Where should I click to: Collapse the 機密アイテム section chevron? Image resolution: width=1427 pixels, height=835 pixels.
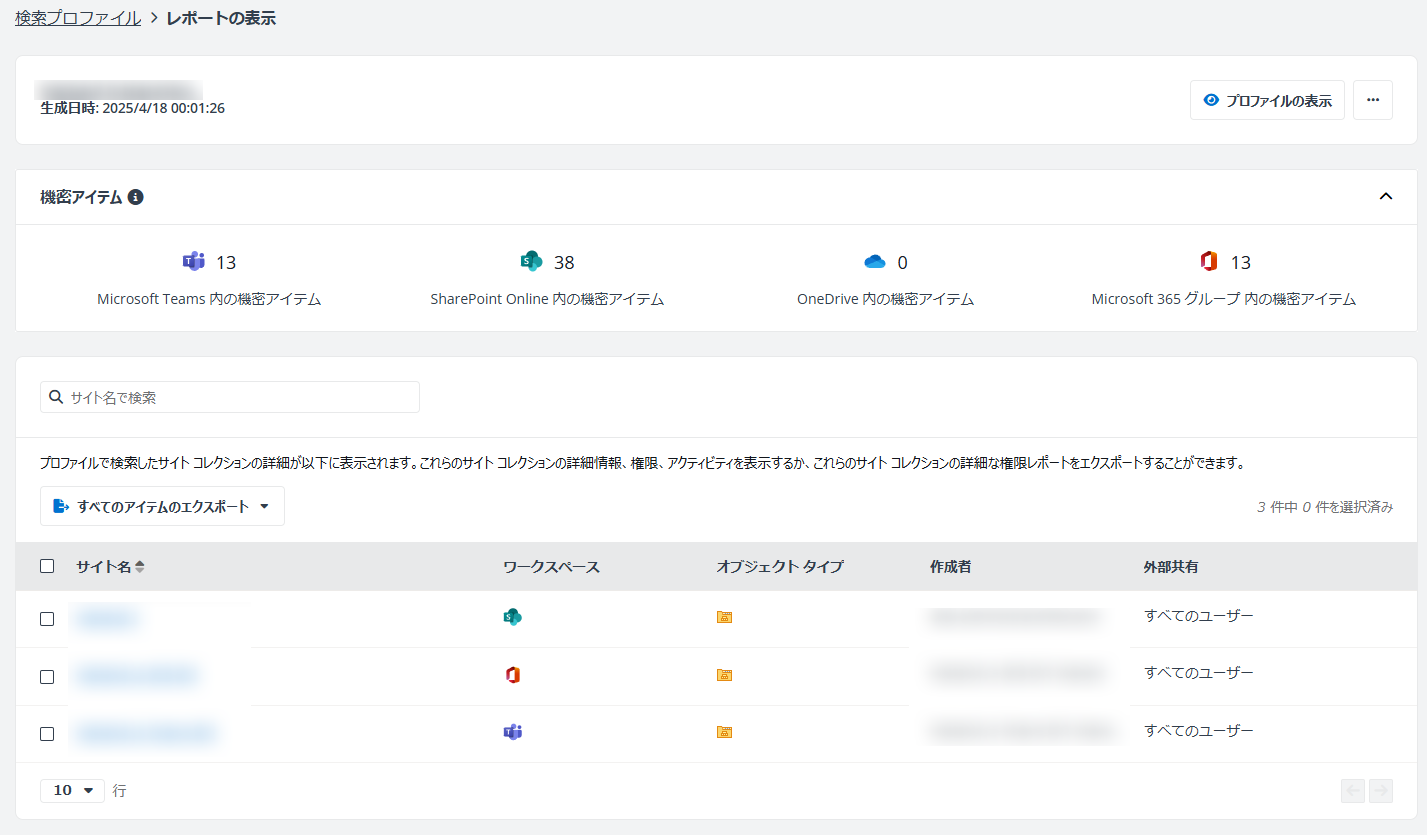[1386, 196]
